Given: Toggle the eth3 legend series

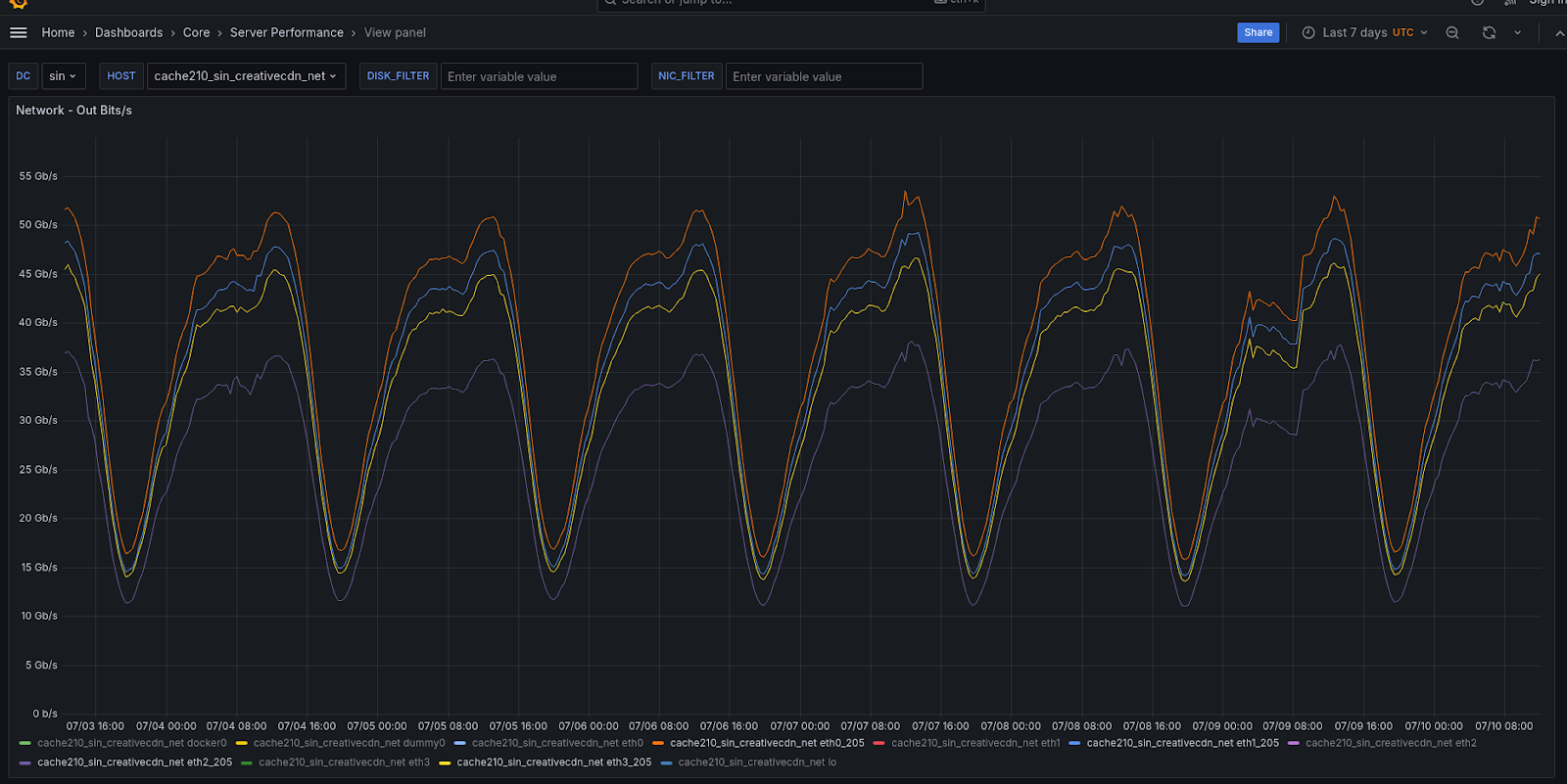Looking at the screenshot, I should point(344,762).
